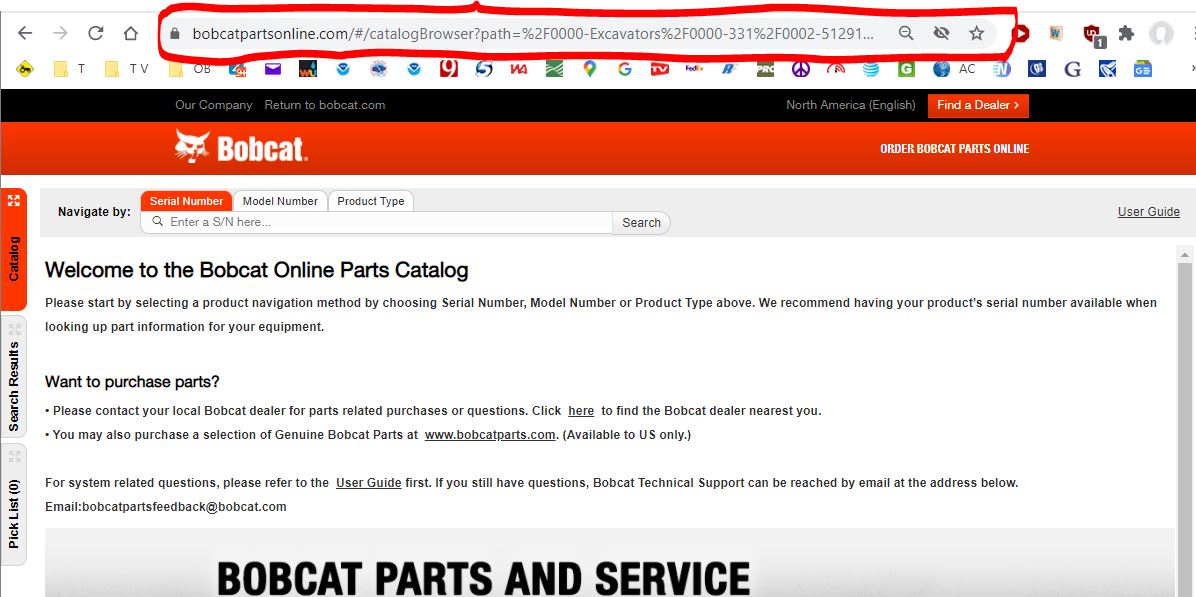The image size is (1196, 597).
Task: Open the Extensions puzzle piece menu
Action: coord(1126,33)
